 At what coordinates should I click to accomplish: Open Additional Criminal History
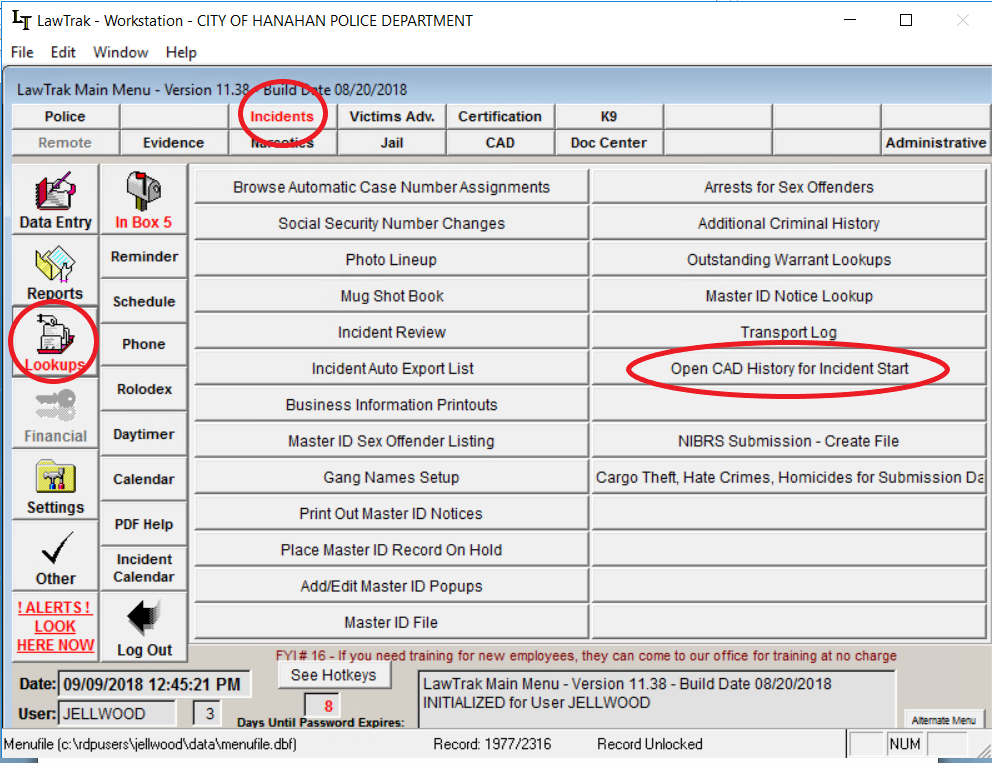[x=788, y=223]
